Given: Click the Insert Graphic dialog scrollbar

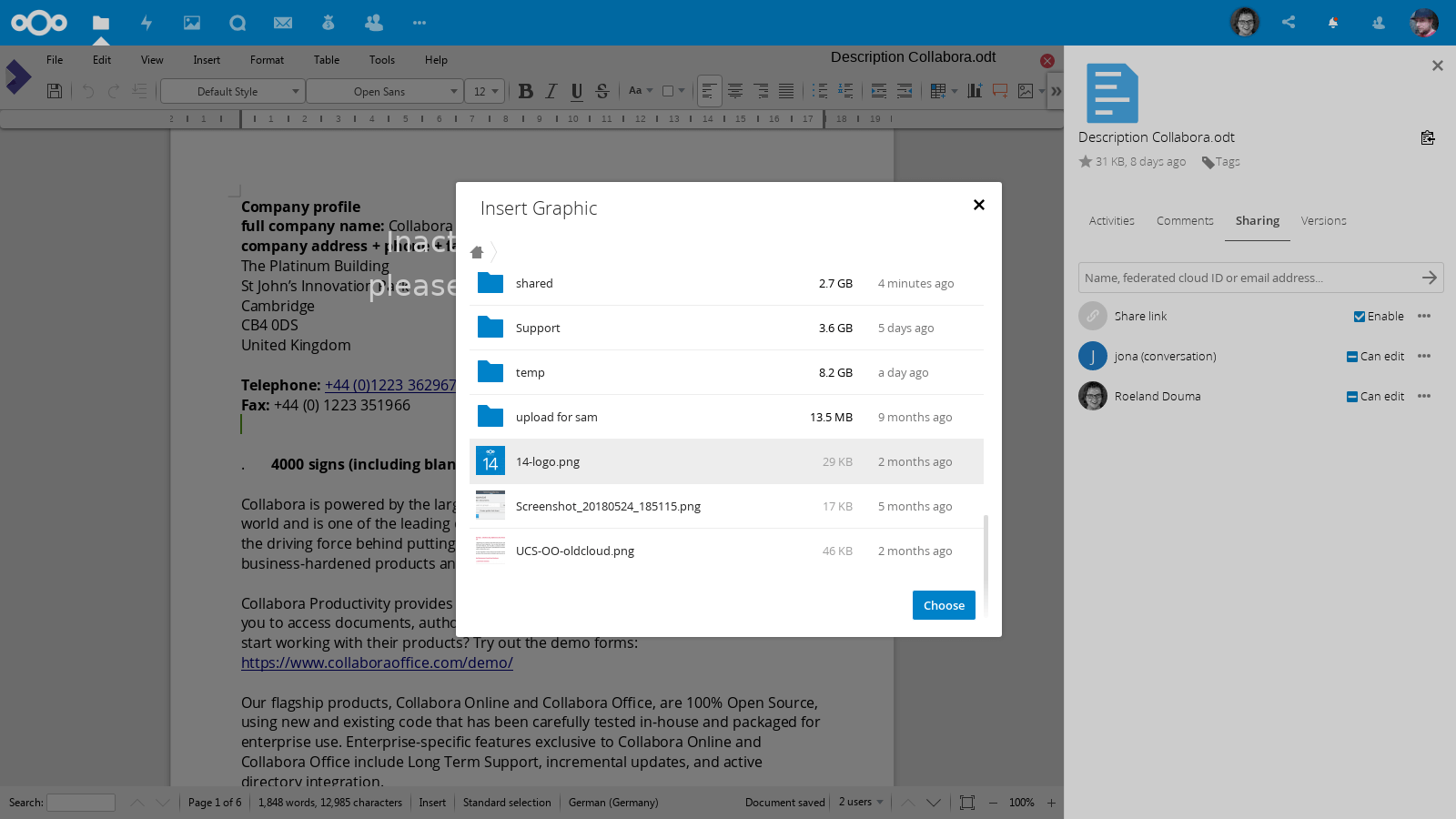Looking at the screenshot, I should pos(986,565).
